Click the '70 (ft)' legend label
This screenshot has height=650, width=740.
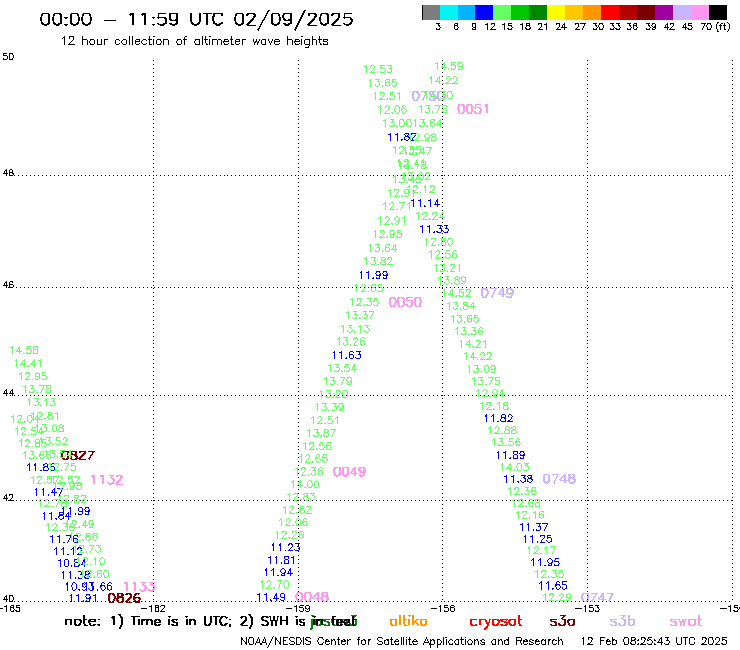tap(715, 27)
